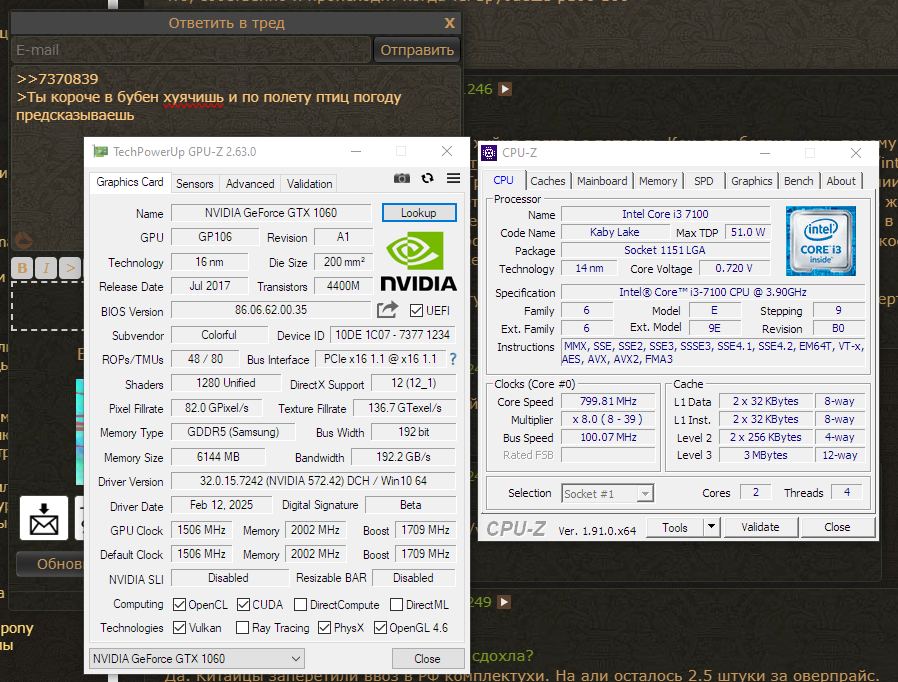Open Bus Interface question mark help

(454, 359)
